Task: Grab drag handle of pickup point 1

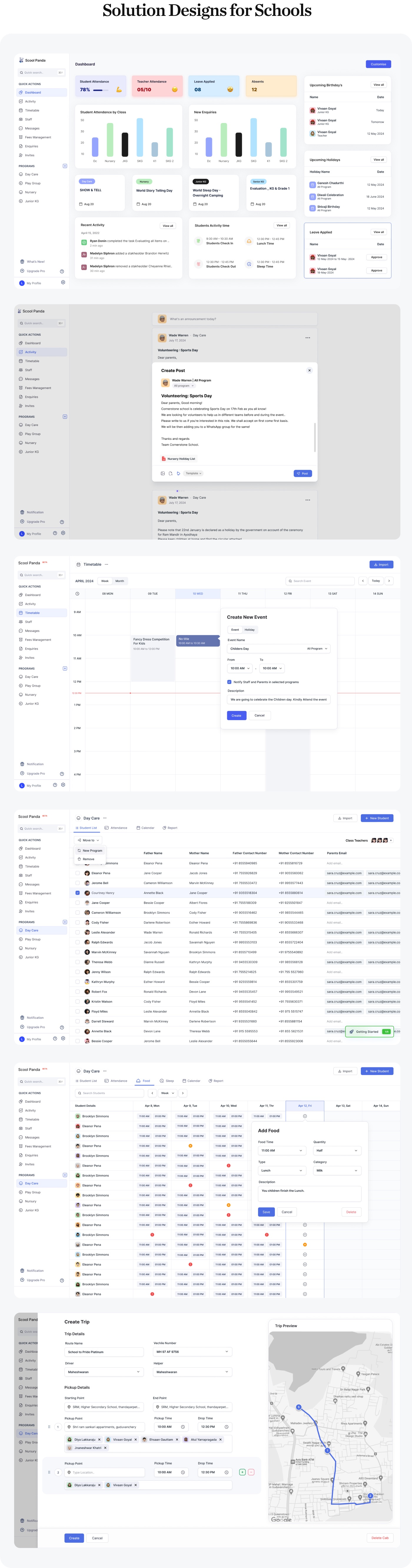Action: (49, 1427)
